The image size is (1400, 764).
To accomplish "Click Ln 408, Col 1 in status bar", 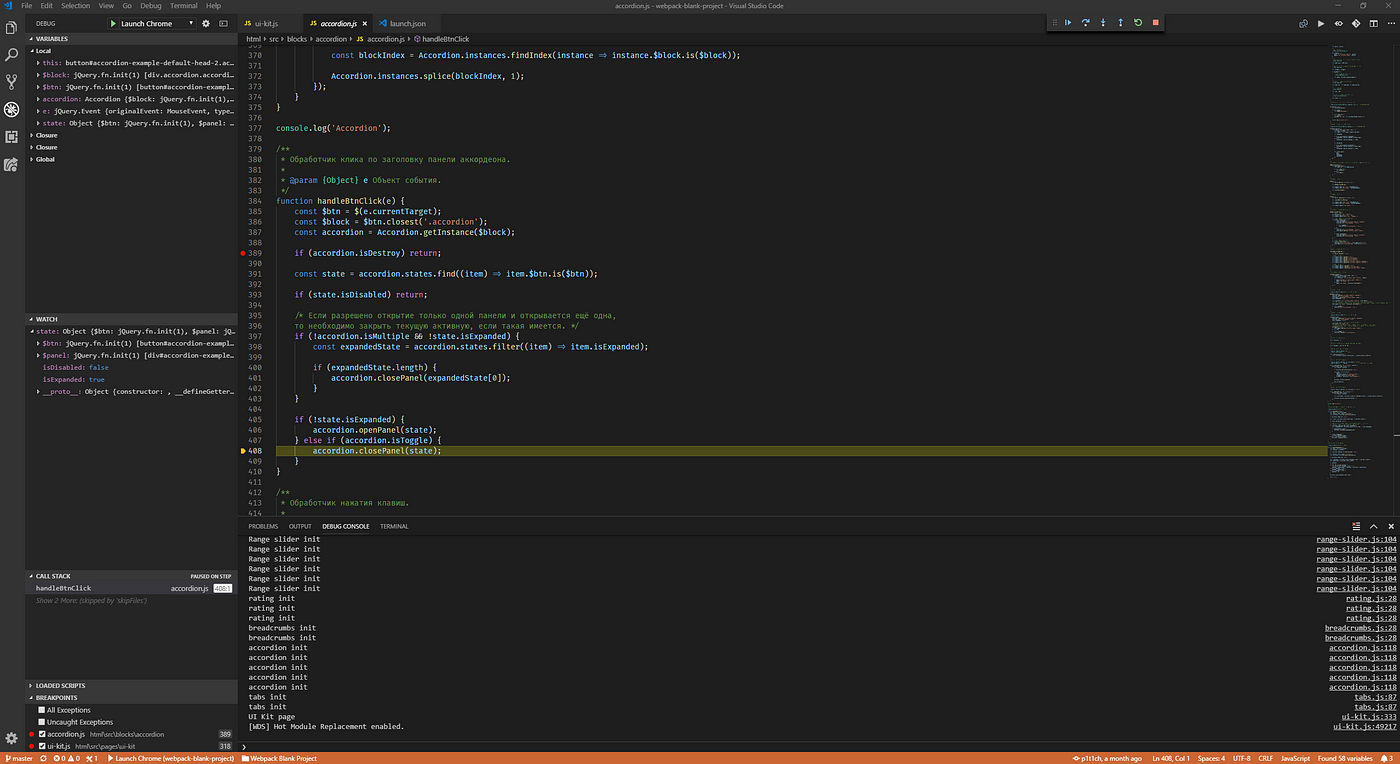I will (1172, 758).
